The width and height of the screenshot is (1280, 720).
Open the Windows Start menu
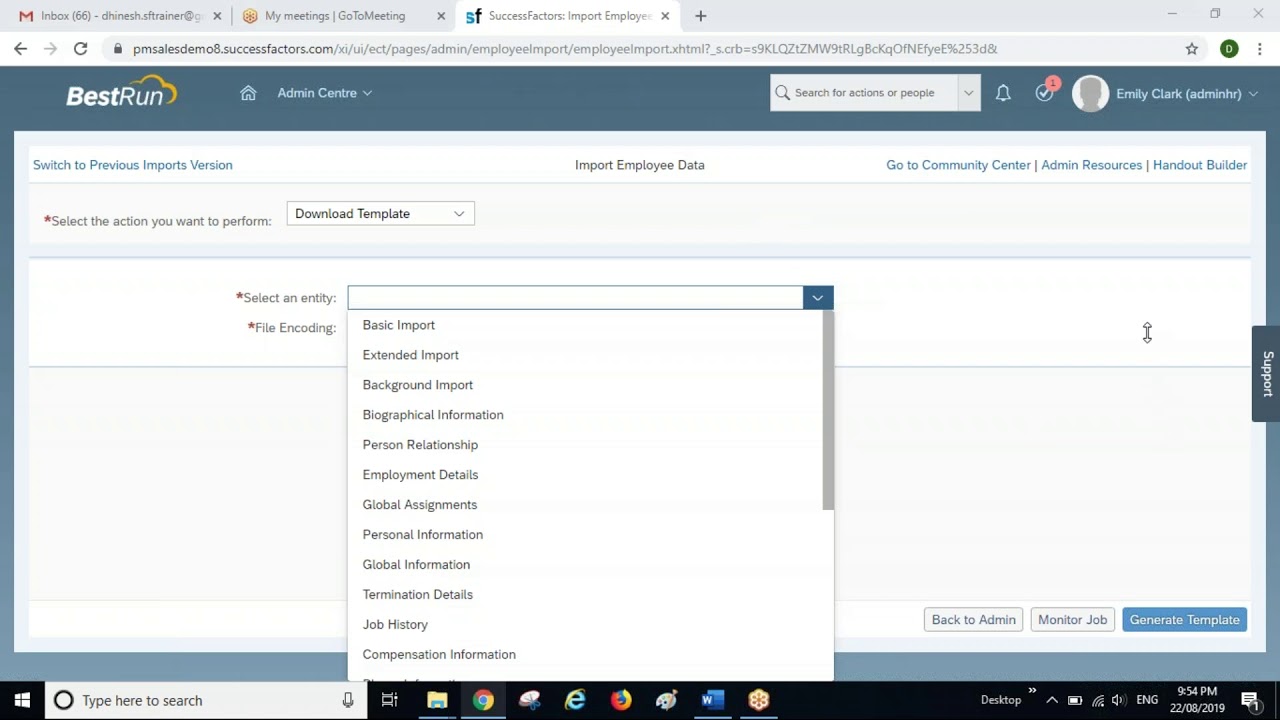tap(22, 700)
